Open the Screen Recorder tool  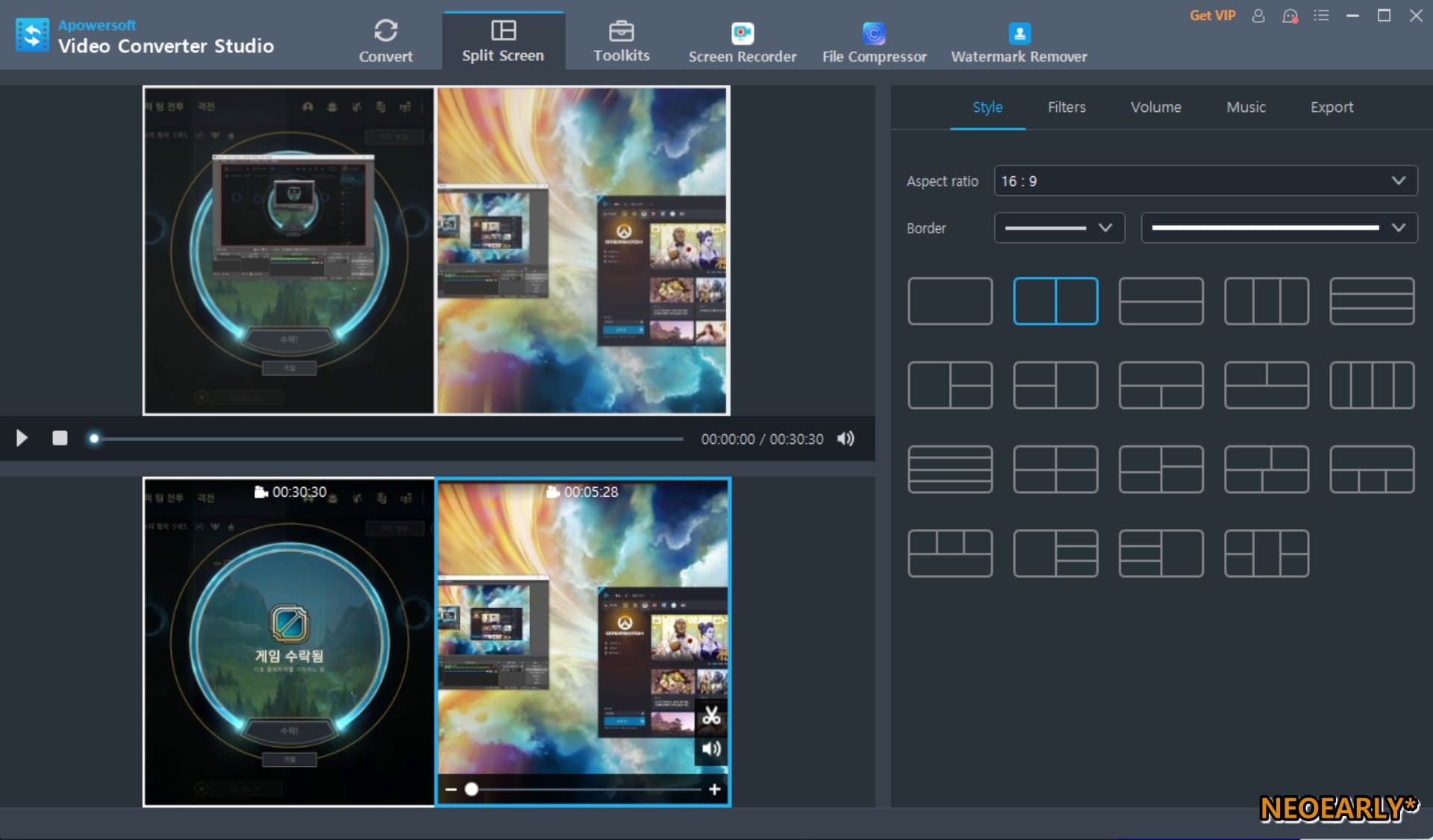click(x=742, y=43)
